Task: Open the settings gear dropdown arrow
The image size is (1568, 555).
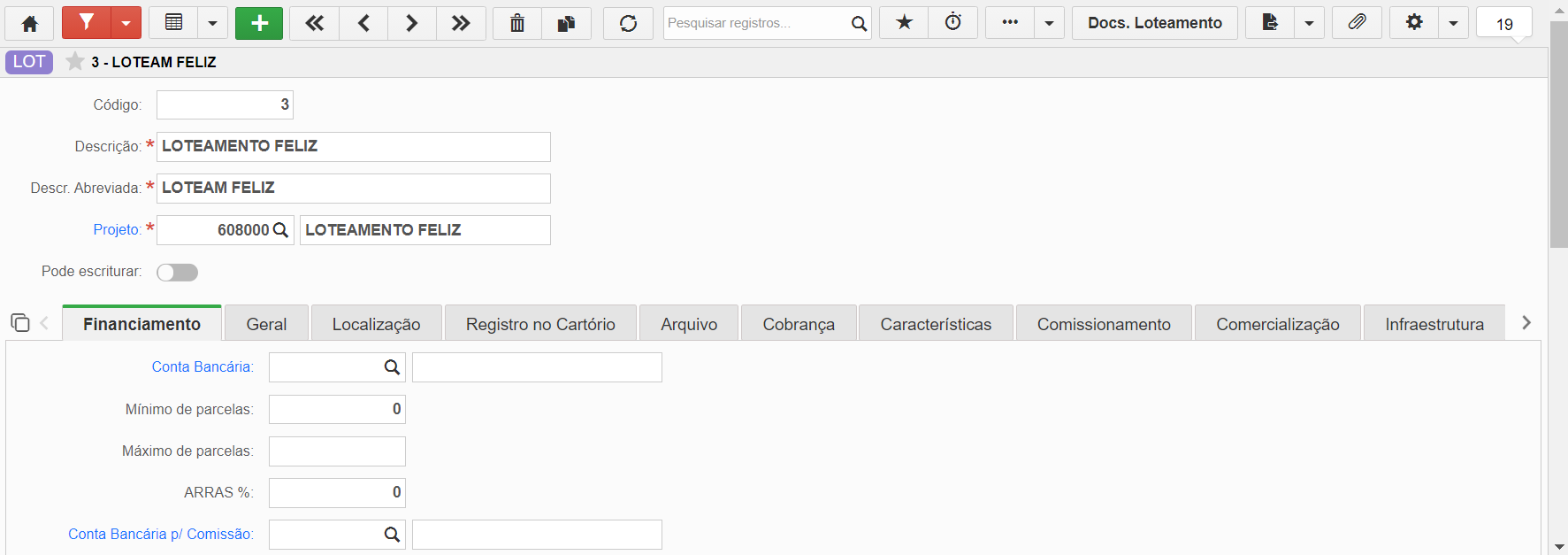Action: coord(1453,23)
